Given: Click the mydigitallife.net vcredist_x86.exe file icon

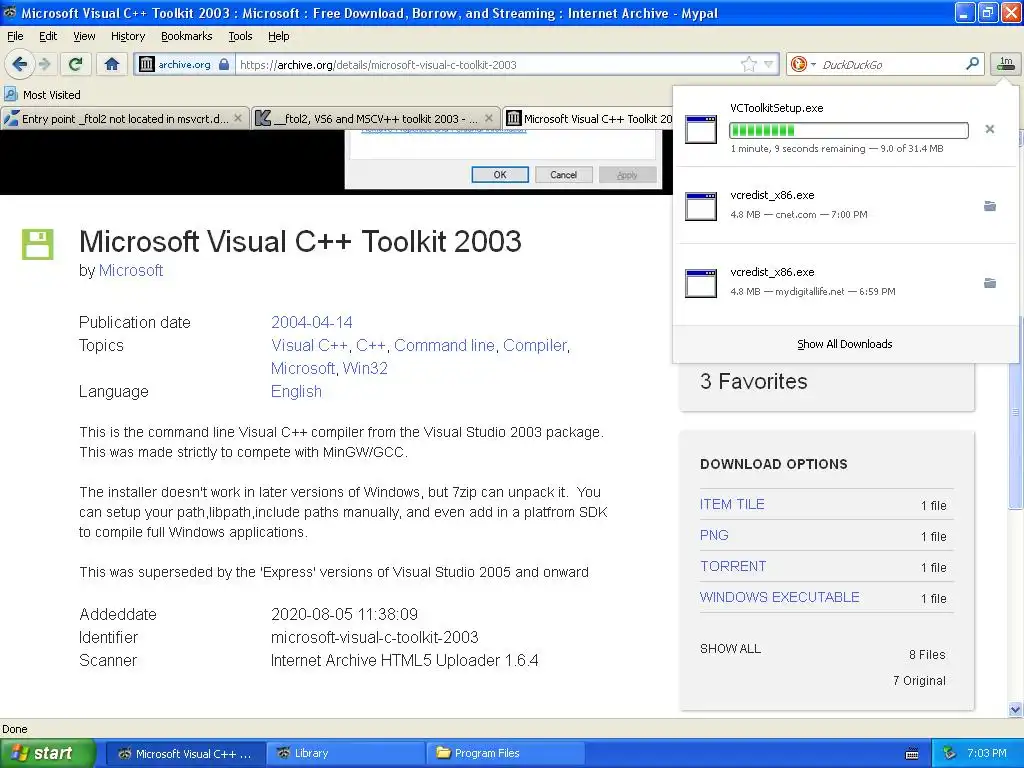Looking at the screenshot, I should pos(701,283).
